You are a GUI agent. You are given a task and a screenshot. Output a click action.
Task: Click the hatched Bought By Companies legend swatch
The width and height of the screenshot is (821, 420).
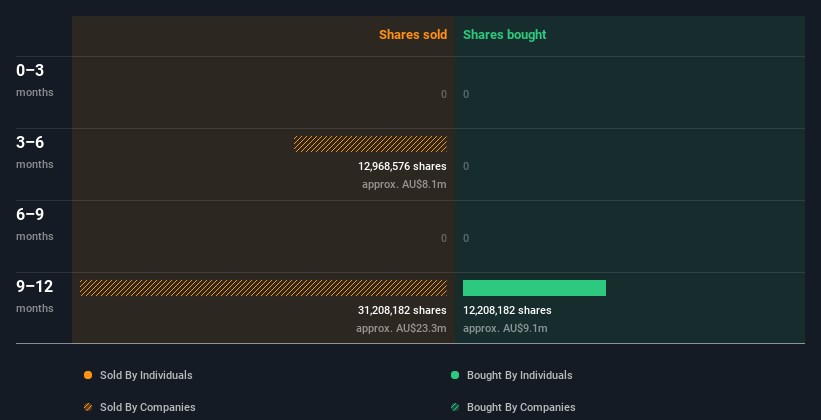[x=455, y=407]
